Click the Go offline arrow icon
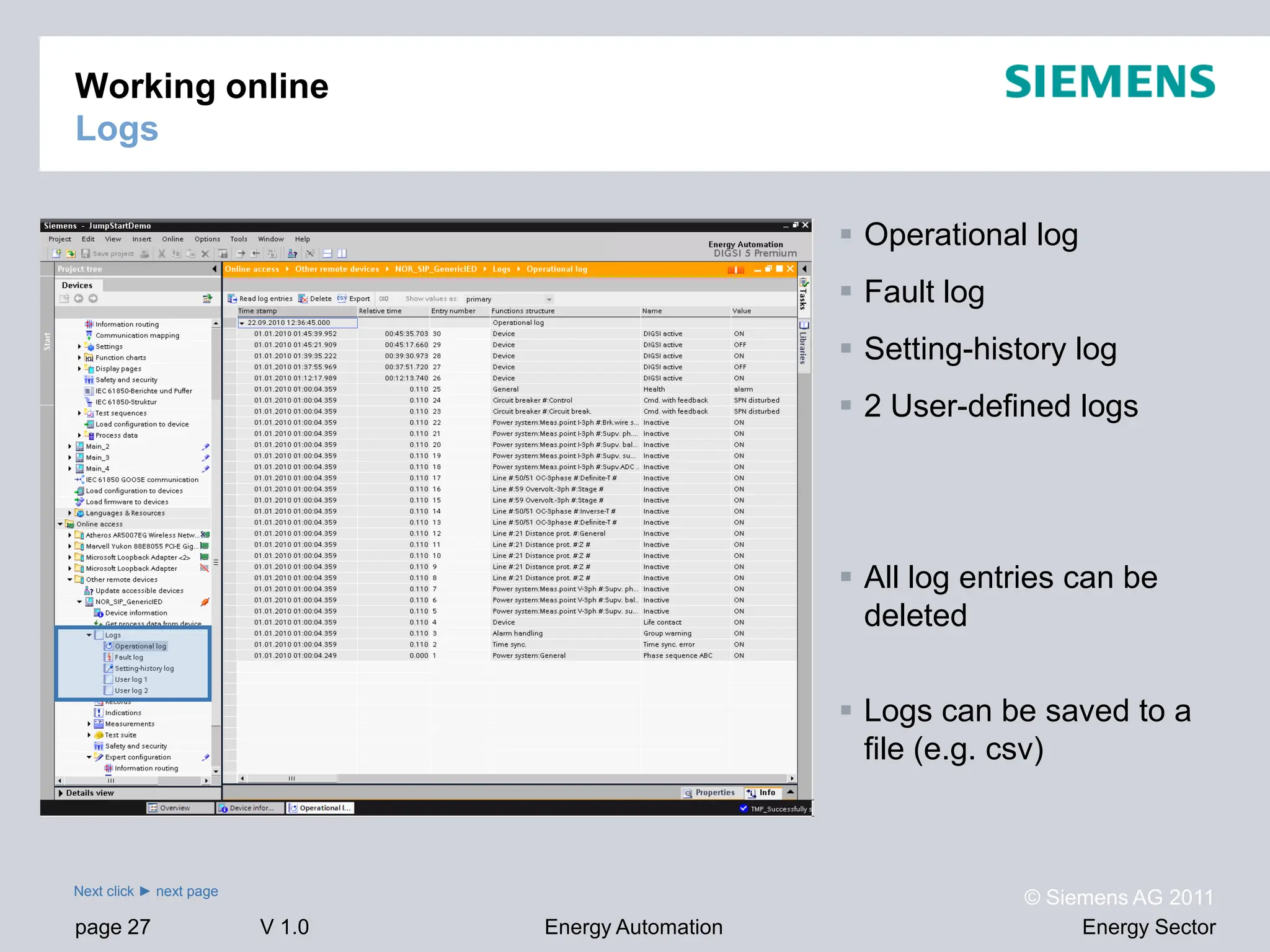Viewport: 1270px width, 952px height. (x=255, y=253)
